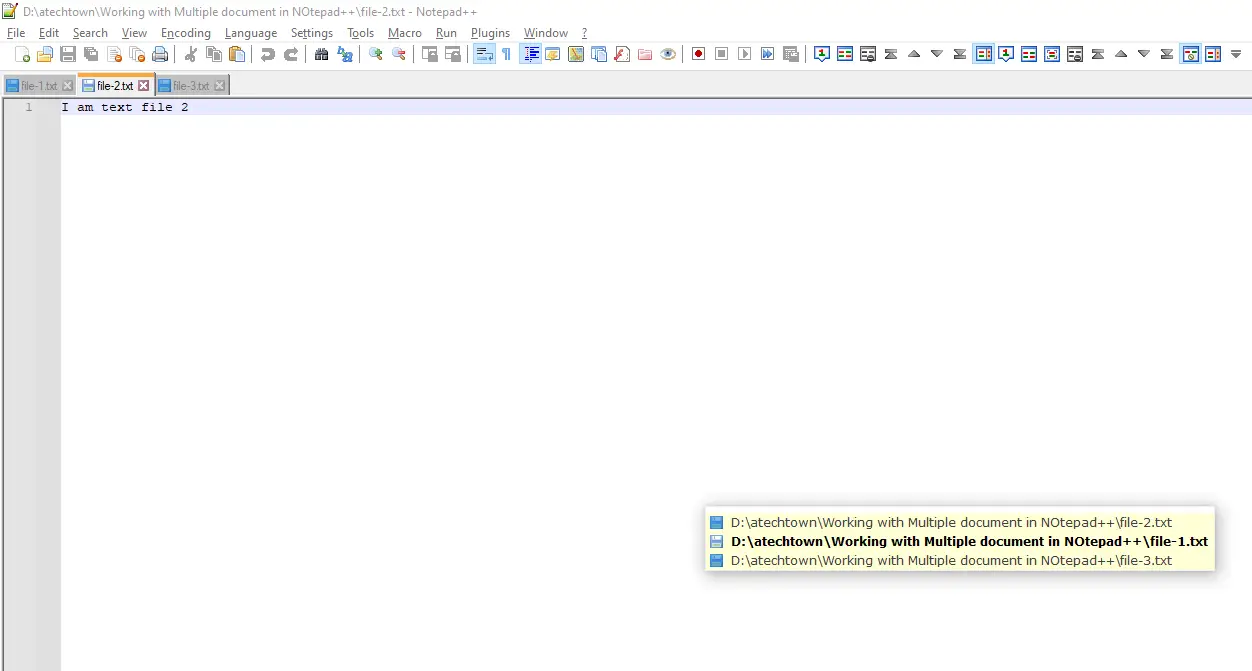Open the Window menu

[x=546, y=33]
